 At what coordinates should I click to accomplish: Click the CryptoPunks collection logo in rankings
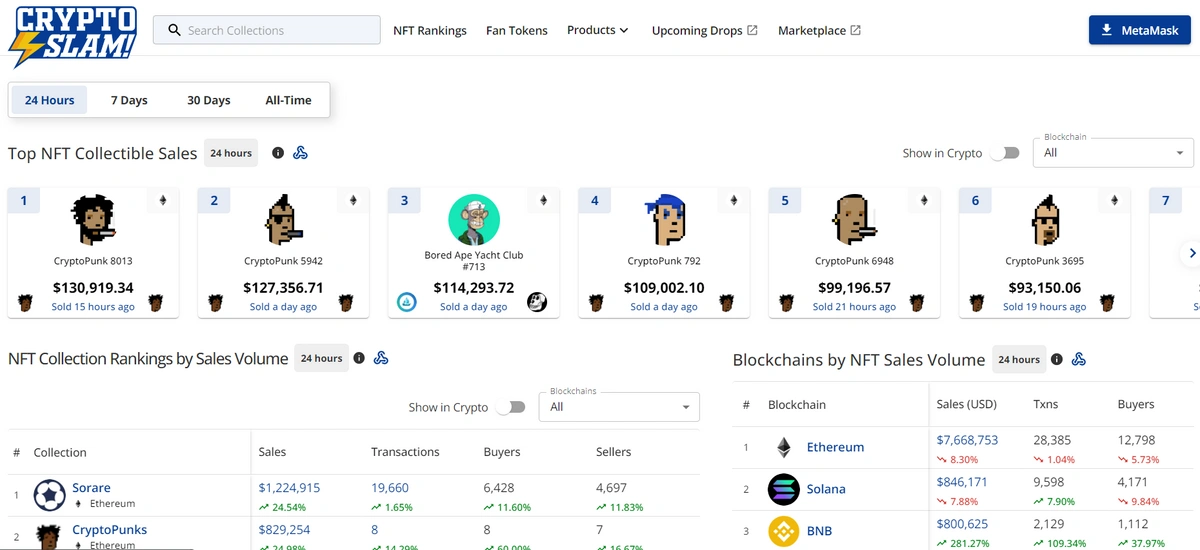[49, 536]
